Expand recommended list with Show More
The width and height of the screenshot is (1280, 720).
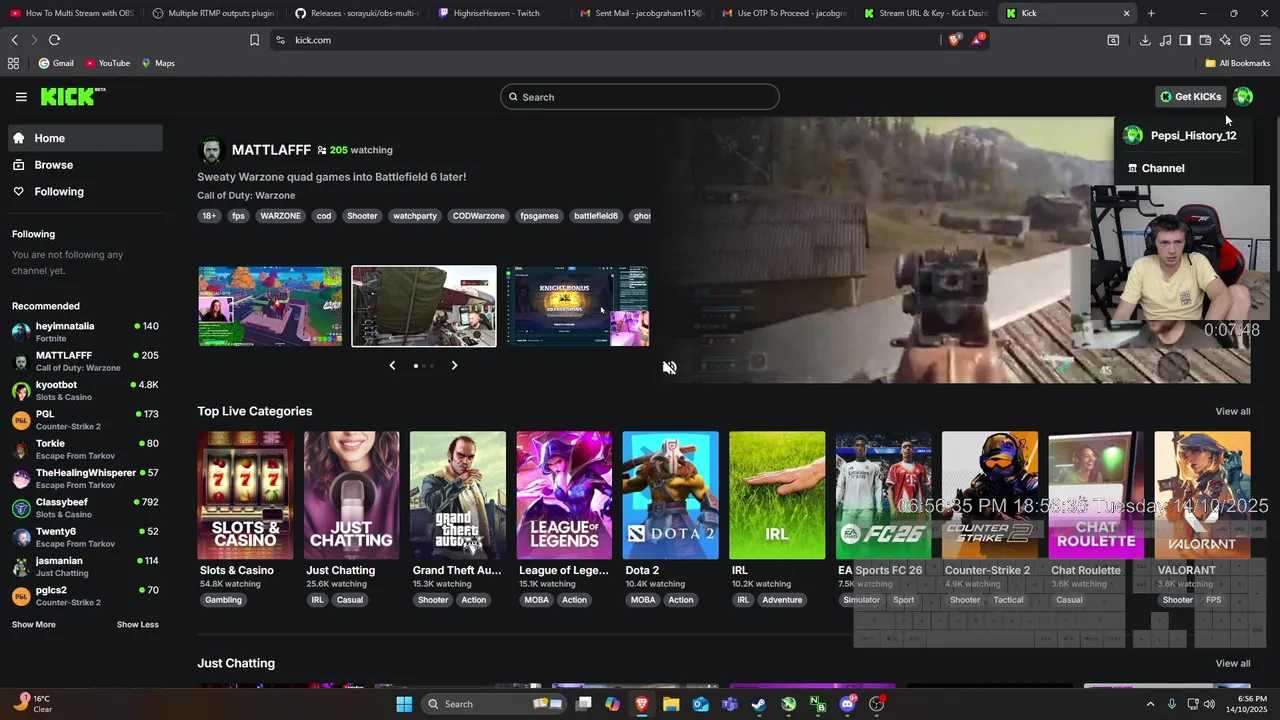coord(34,624)
